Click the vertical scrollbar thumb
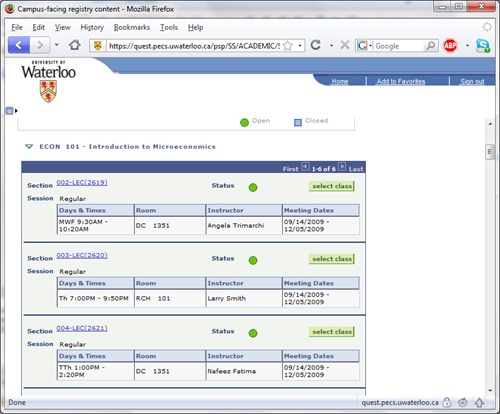 tap(490, 152)
